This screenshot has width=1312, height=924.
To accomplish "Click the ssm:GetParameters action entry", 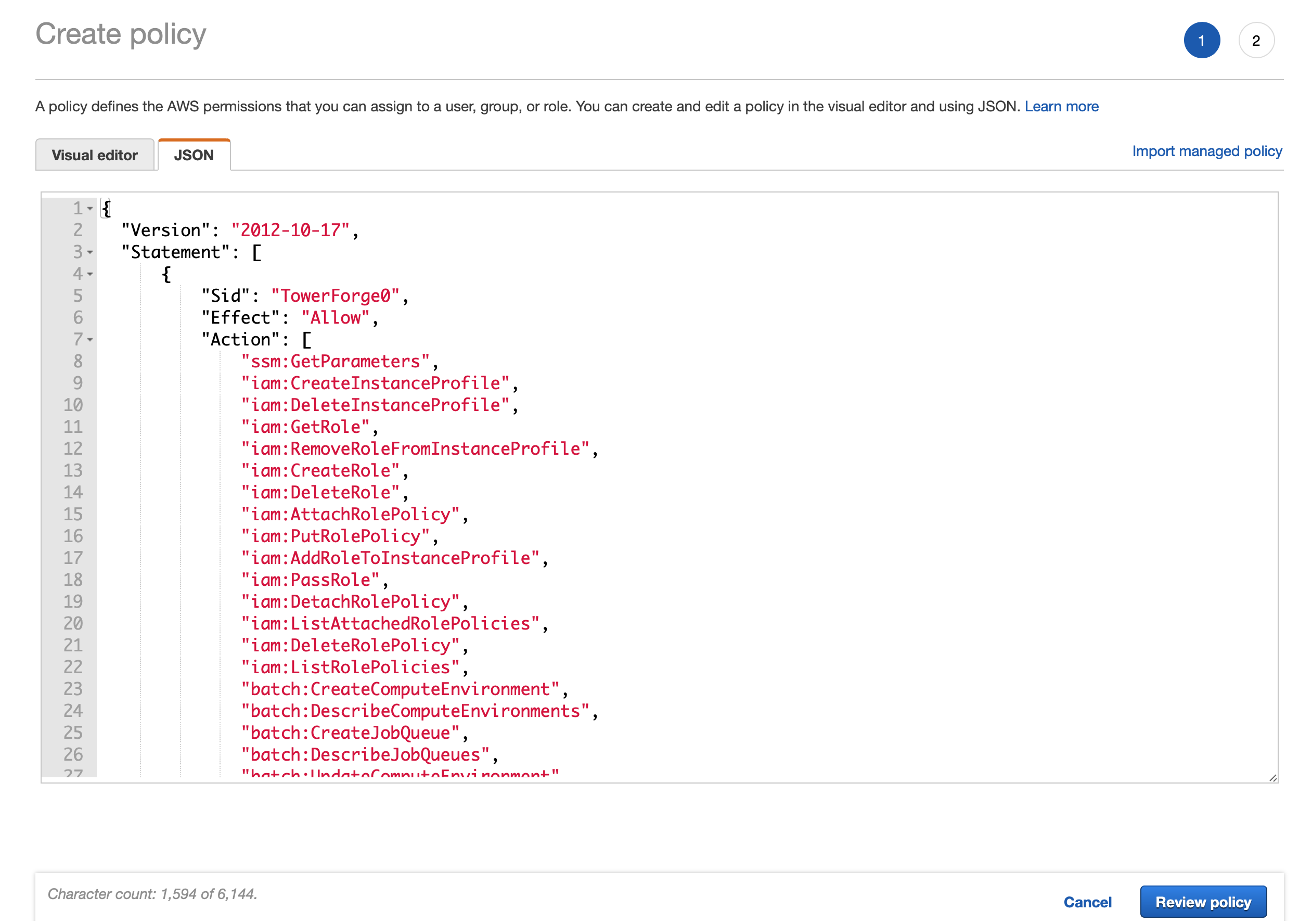I will (x=335, y=362).
